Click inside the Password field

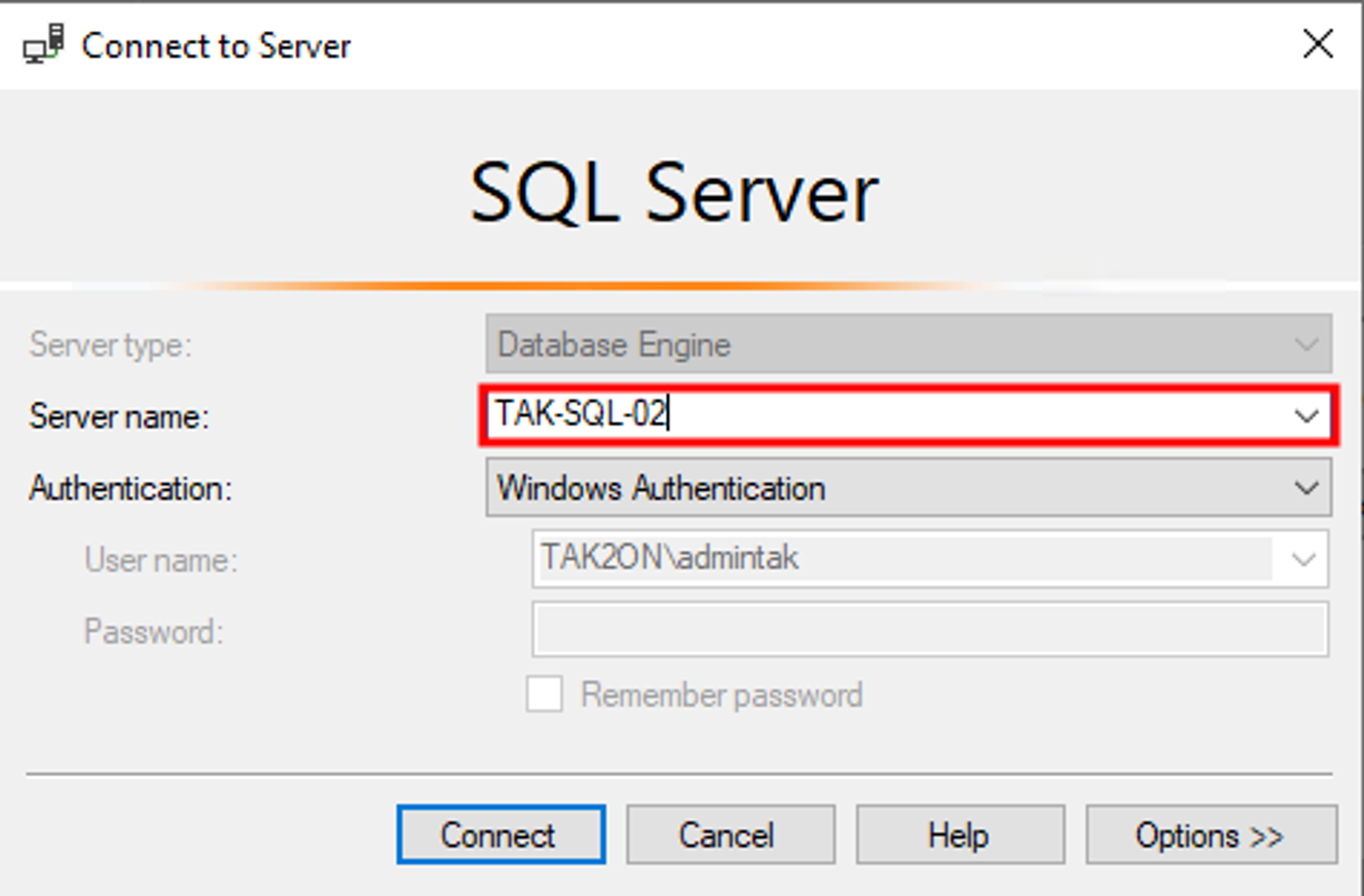930,629
